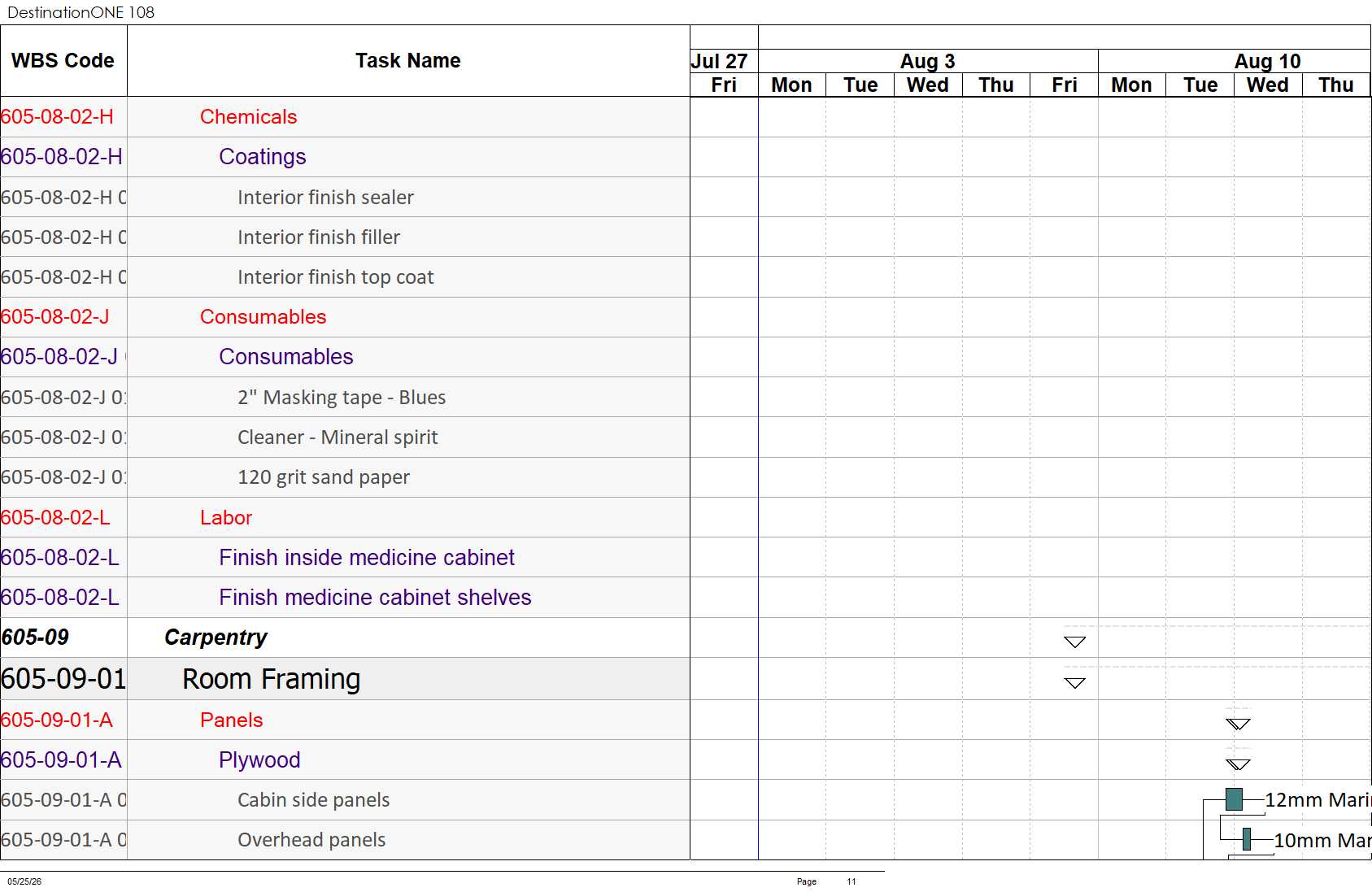Viewport: 1372px width, 892px height.
Task: Select the Task Name column header
Action: pyautogui.click(x=408, y=61)
